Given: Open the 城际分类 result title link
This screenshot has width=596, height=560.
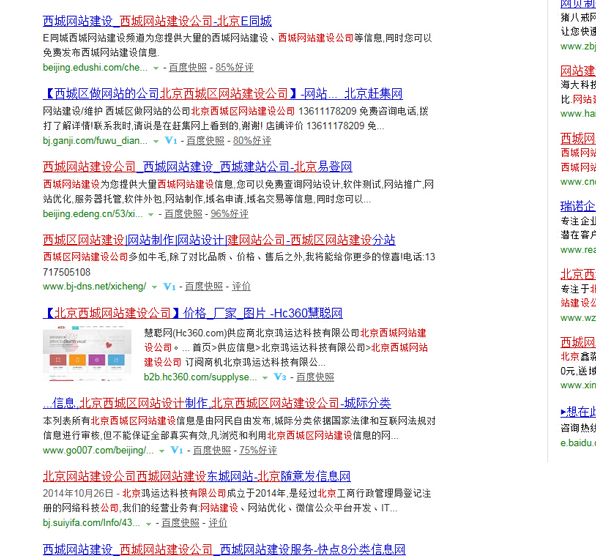Looking at the screenshot, I should [217, 403].
